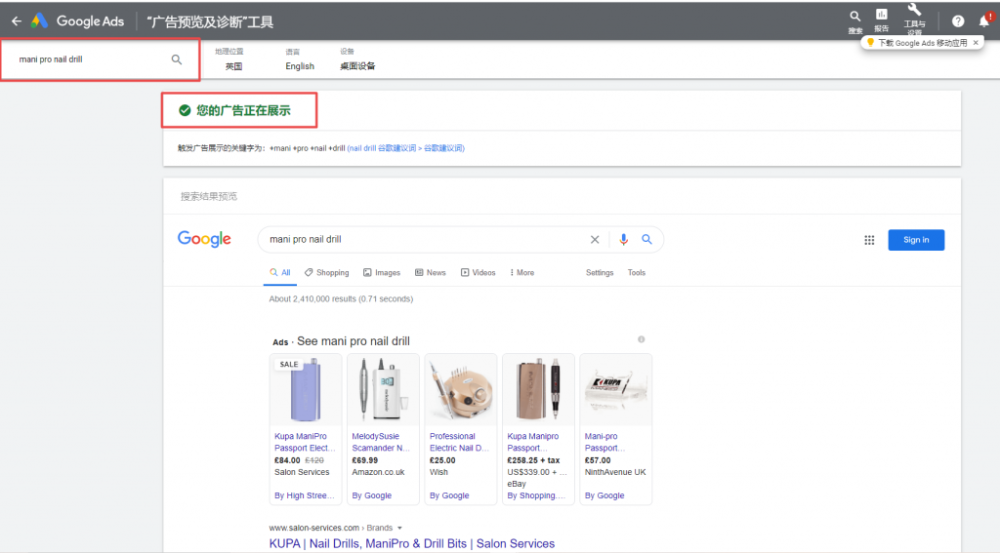Image resolution: width=1000 pixels, height=553 pixels.
Task: Click the blue Sign in button
Action: (916, 240)
